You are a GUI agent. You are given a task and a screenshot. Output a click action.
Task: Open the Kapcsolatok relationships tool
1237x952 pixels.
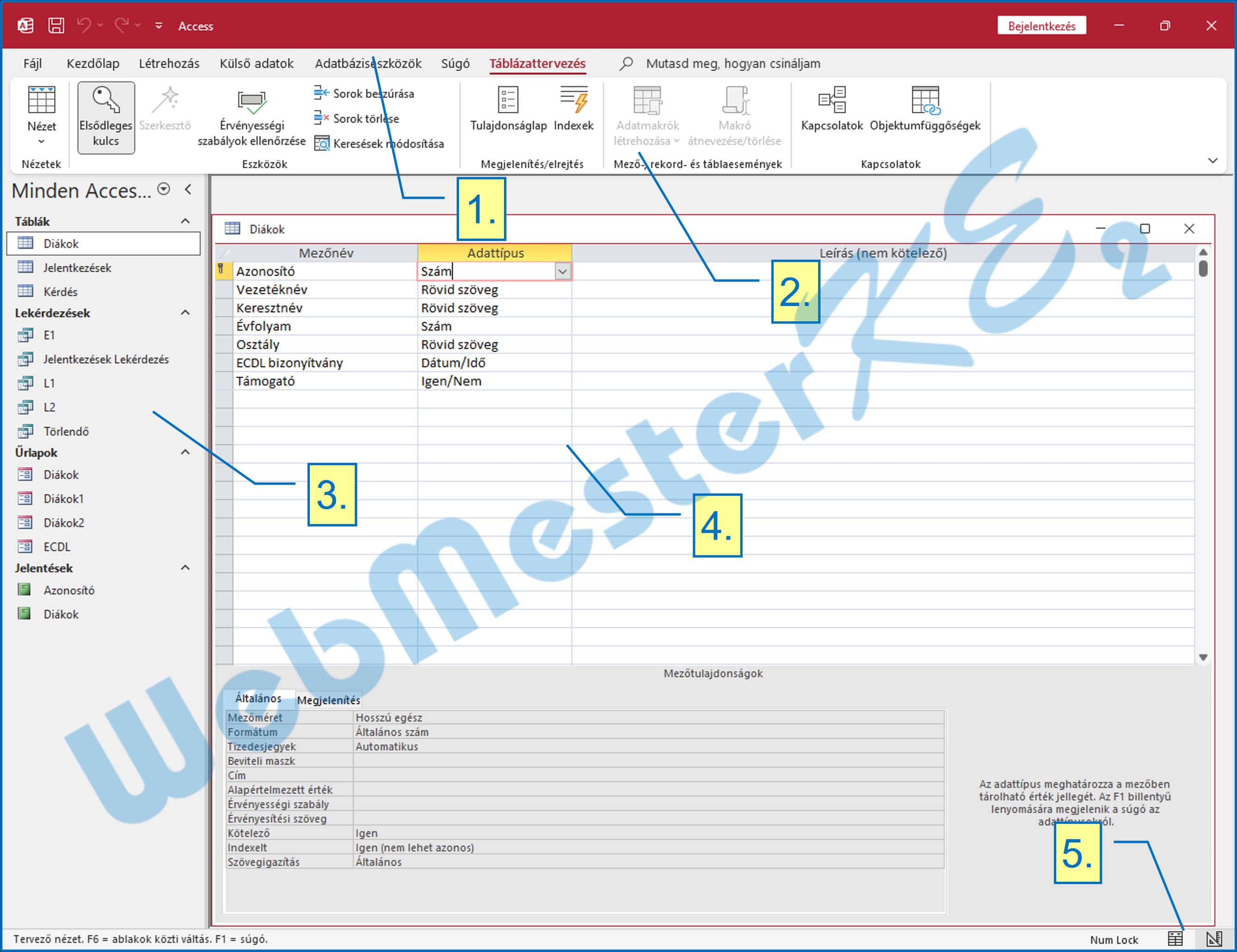[831, 109]
